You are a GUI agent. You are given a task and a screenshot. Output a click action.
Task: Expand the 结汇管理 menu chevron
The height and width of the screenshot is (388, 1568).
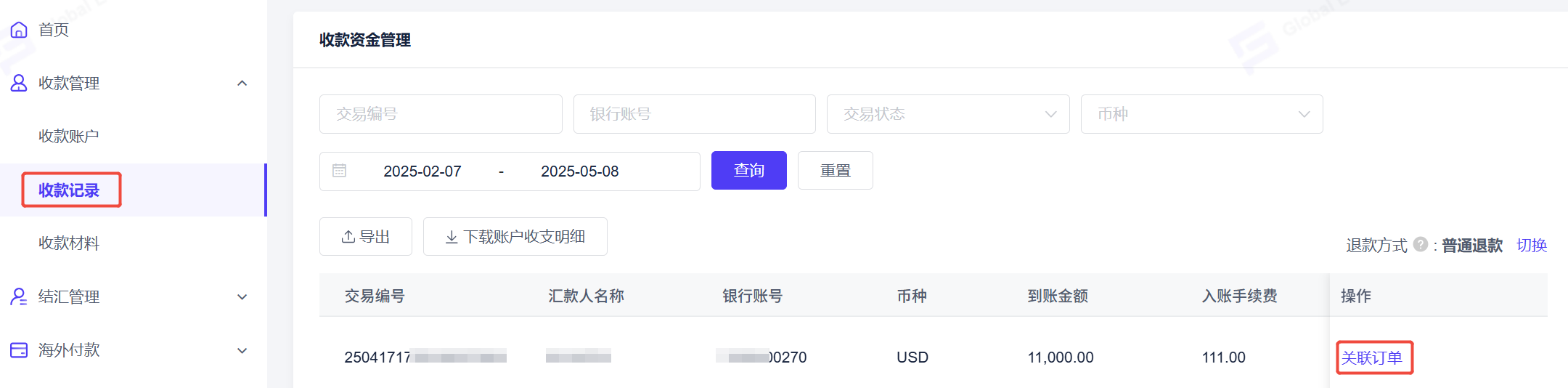pyautogui.click(x=242, y=296)
